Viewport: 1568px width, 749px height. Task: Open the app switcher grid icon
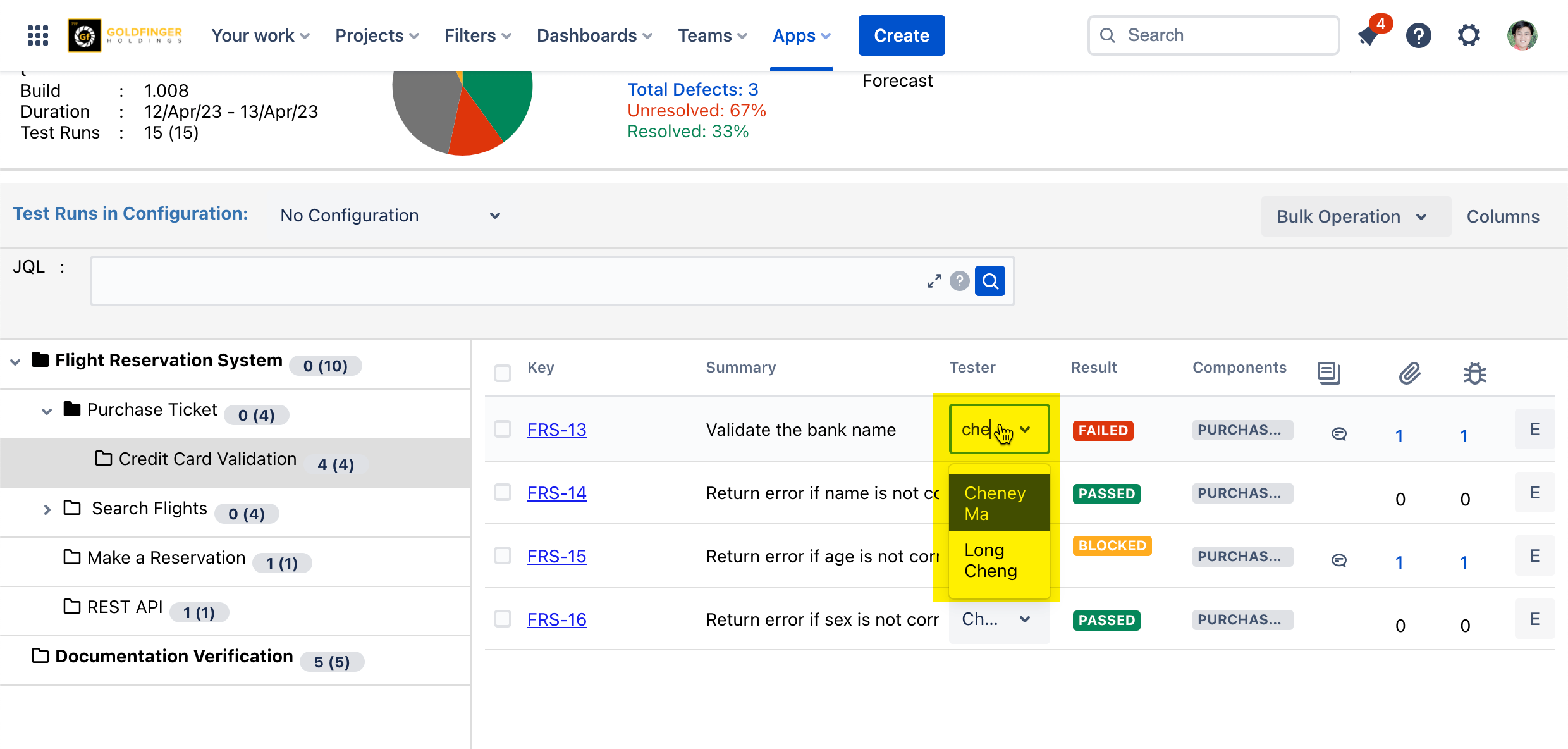(38, 35)
